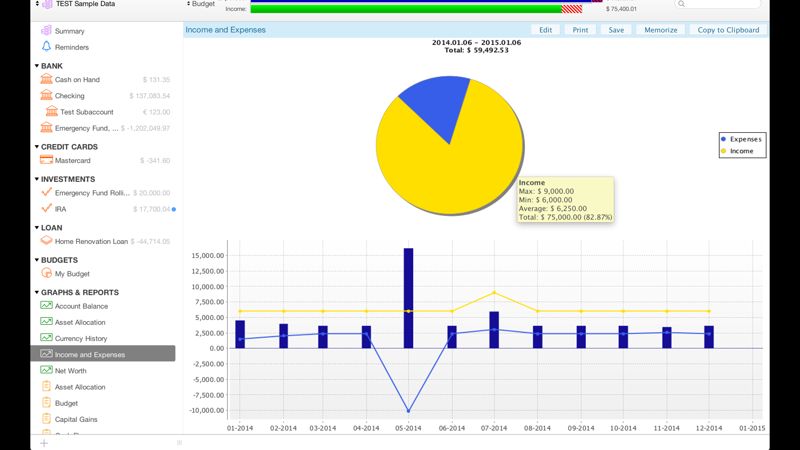The image size is (800, 450).
Task: Click the Memorize button
Action: [x=661, y=30]
